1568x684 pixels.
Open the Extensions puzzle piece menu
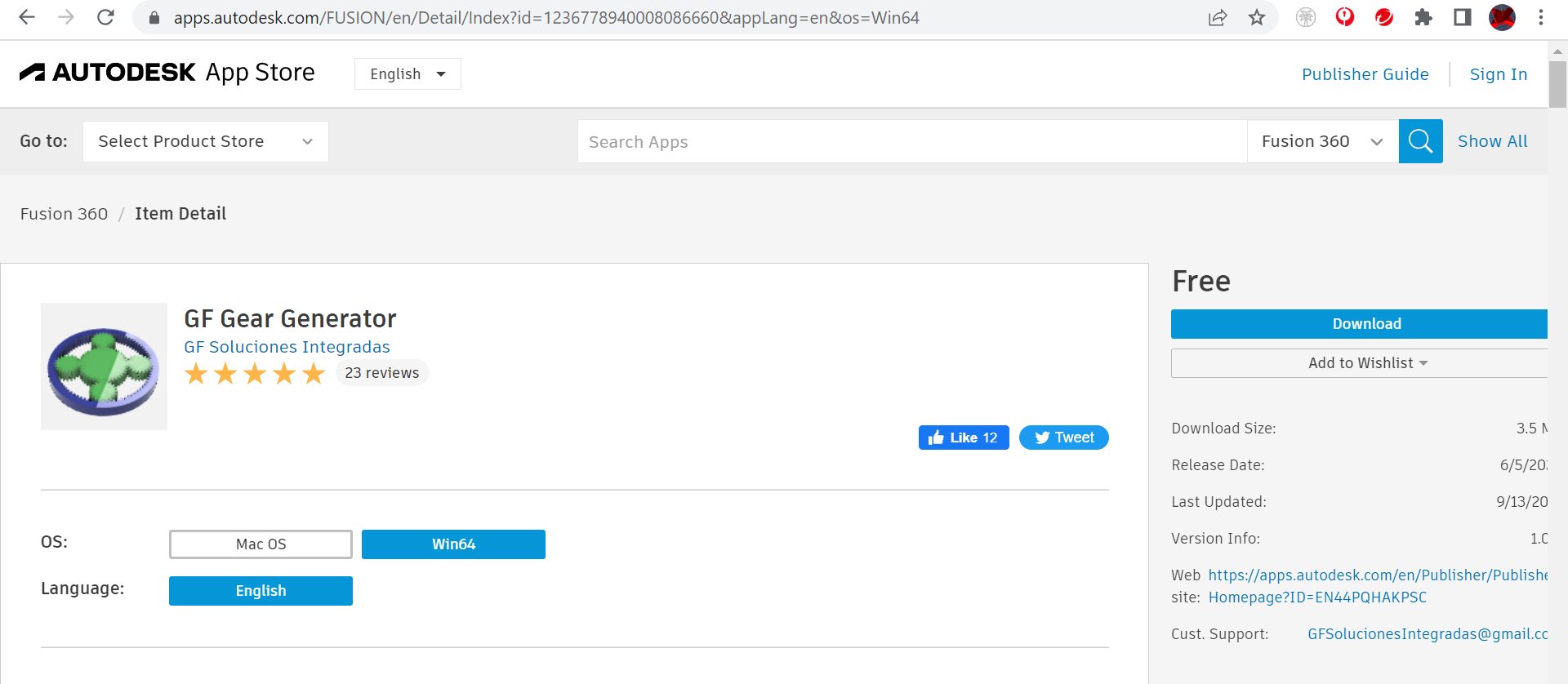pos(1423,17)
